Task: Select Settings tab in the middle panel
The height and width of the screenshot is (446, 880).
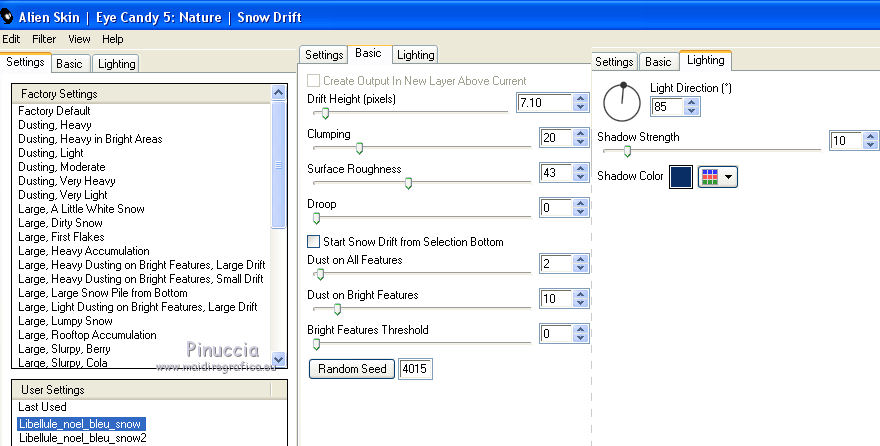Action: coord(324,55)
